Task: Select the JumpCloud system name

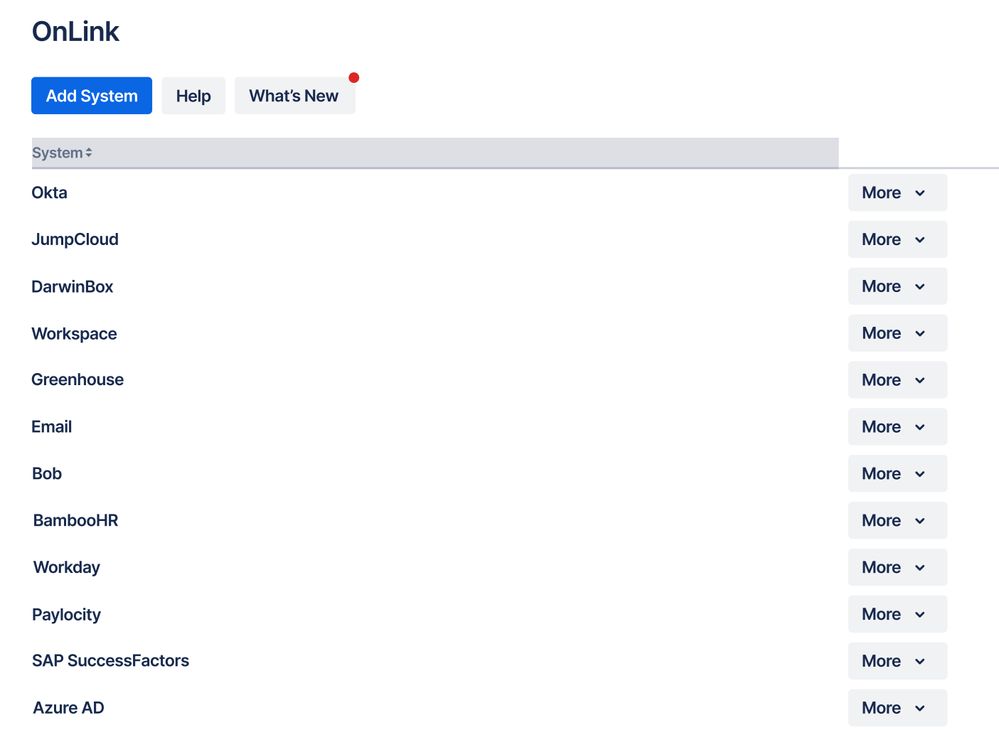Action: pyautogui.click(x=75, y=240)
